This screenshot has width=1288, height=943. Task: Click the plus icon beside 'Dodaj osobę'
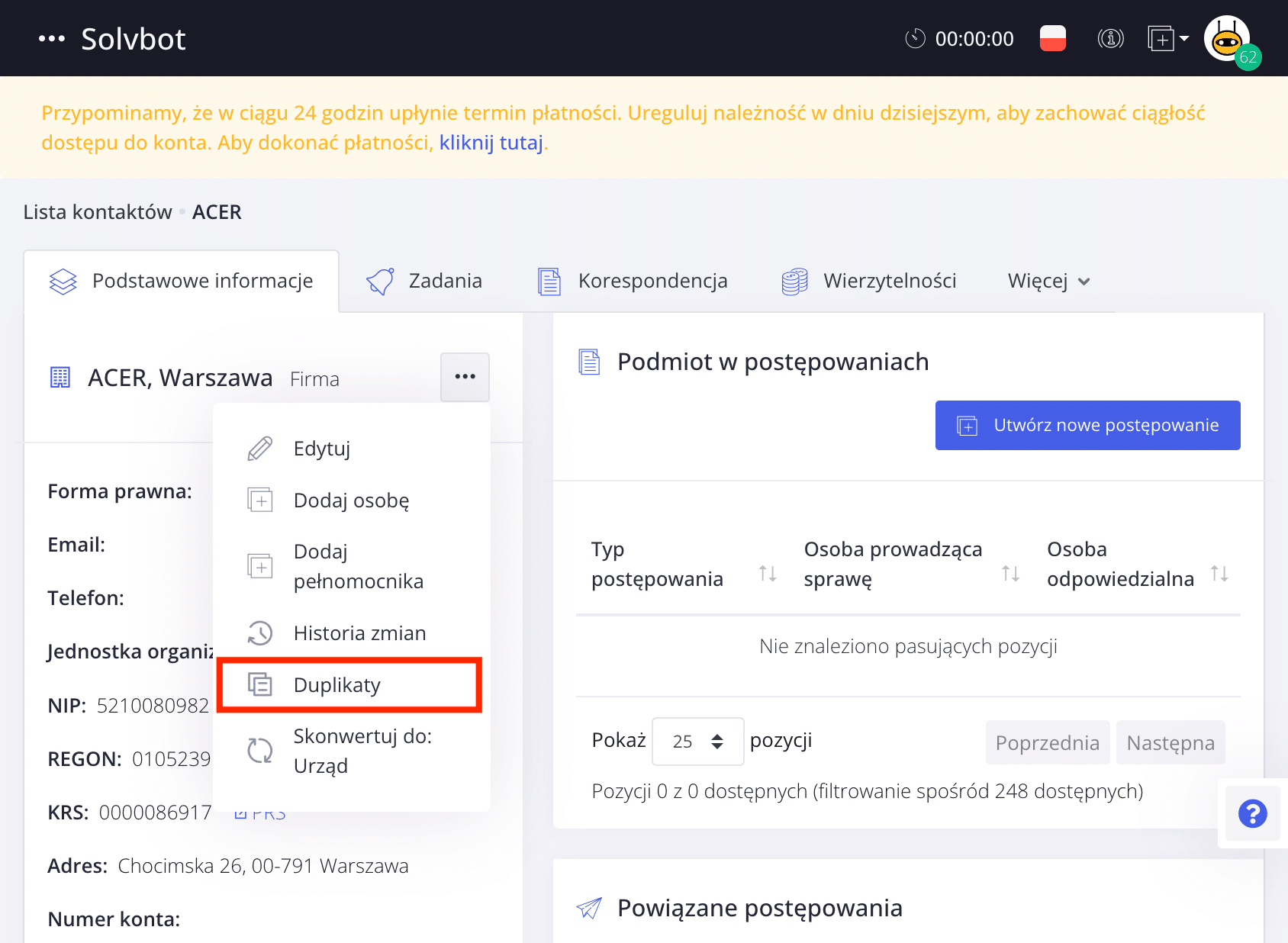pyautogui.click(x=260, y=500)
